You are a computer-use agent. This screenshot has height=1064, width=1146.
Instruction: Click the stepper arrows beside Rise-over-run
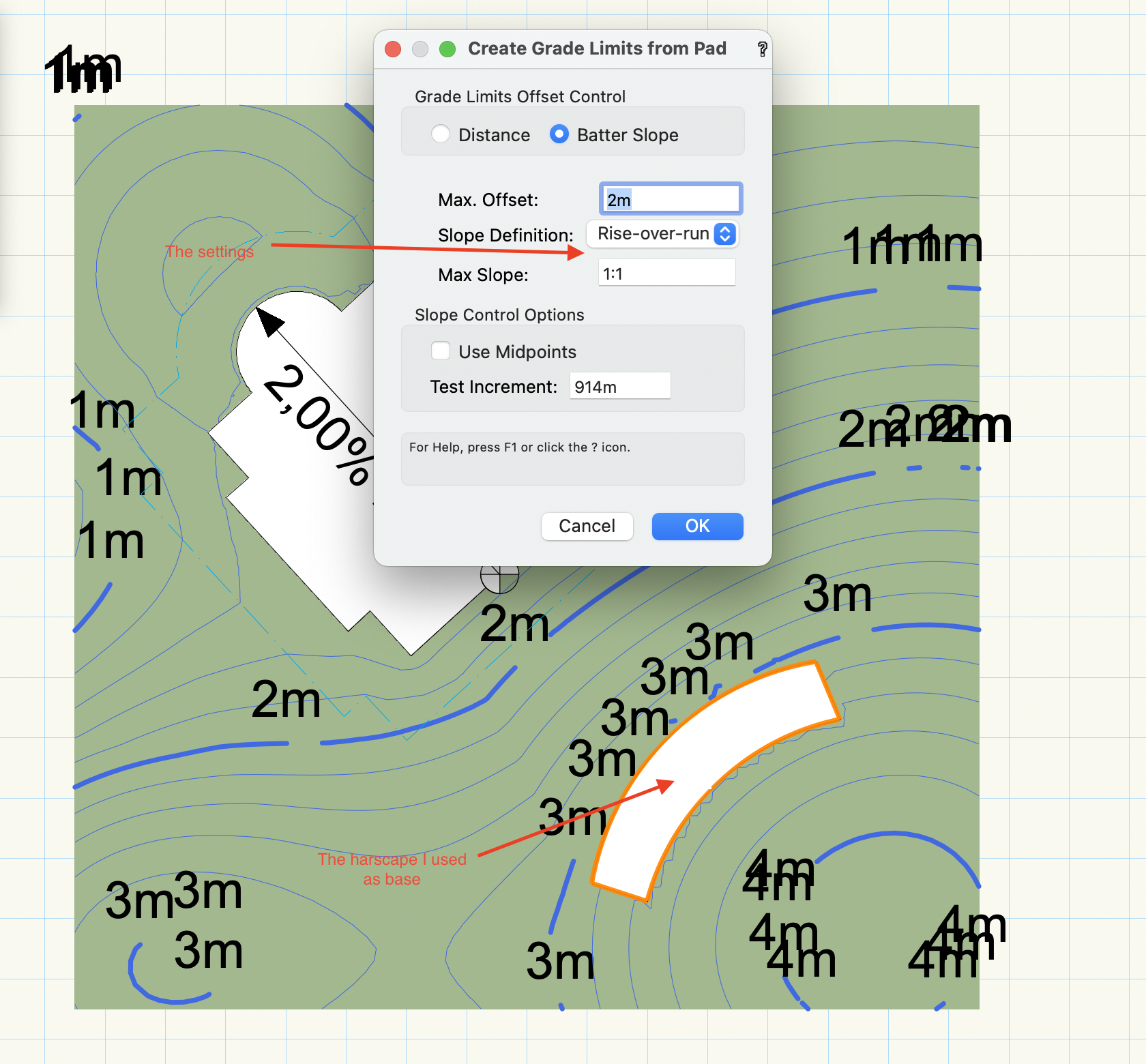click(725, 234)
